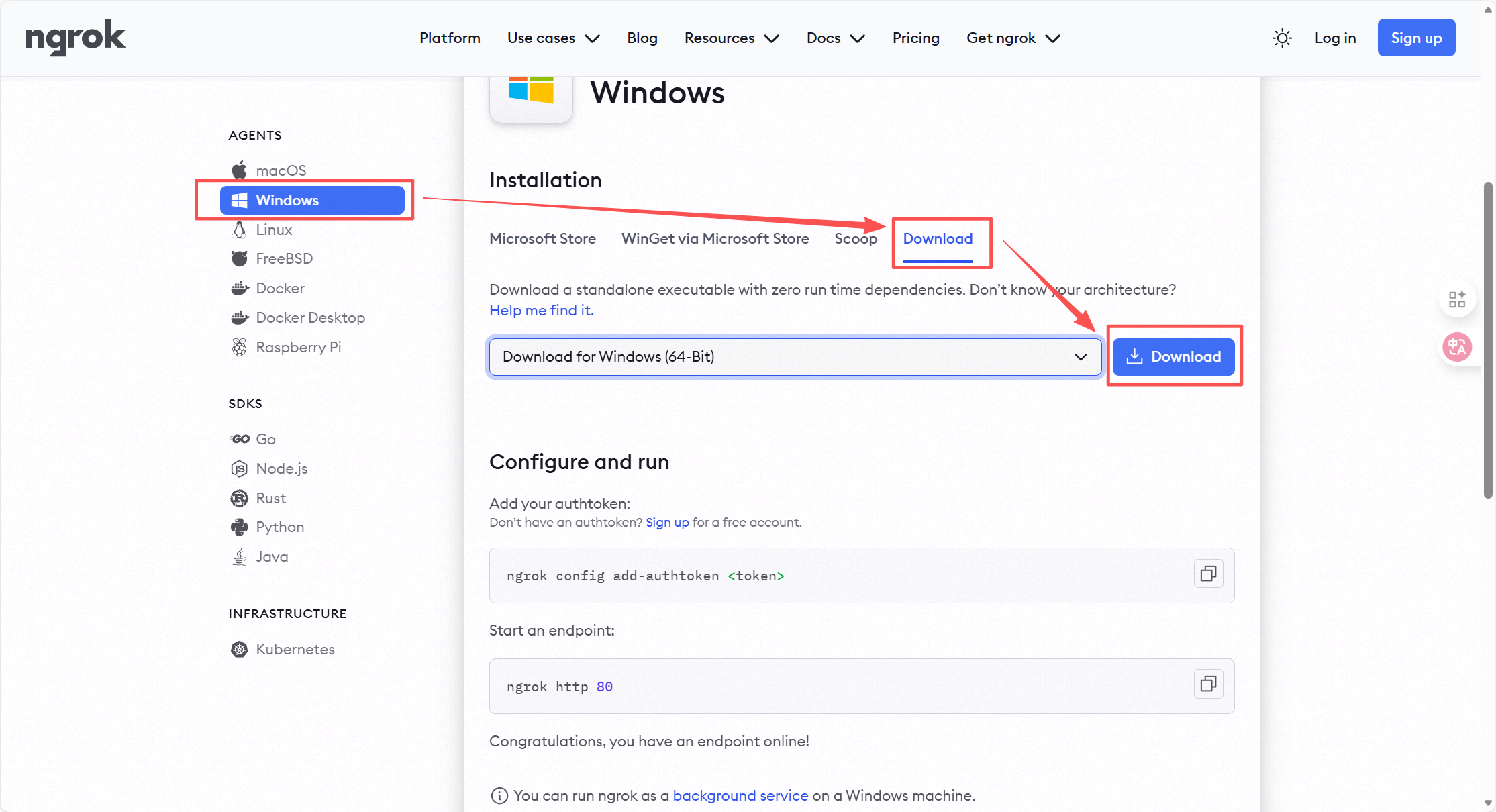Open the pink translate floating icon
1496x812 pixels.
(x=1457, y=347)
